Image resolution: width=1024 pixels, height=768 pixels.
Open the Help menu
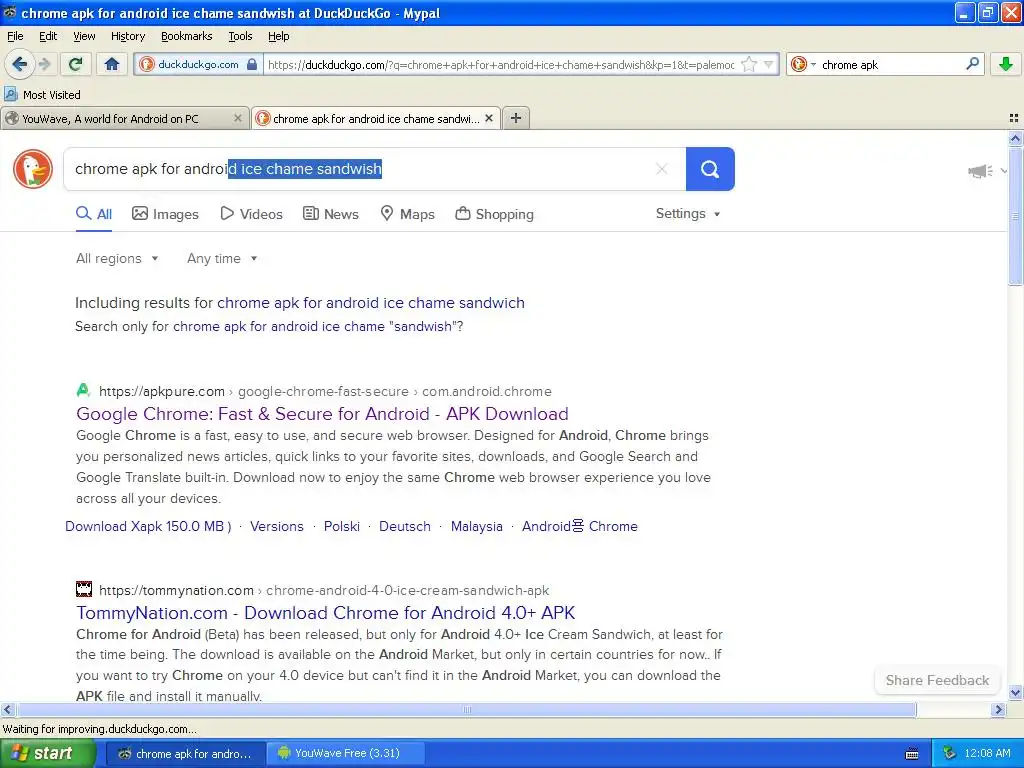tap(278, 36)
